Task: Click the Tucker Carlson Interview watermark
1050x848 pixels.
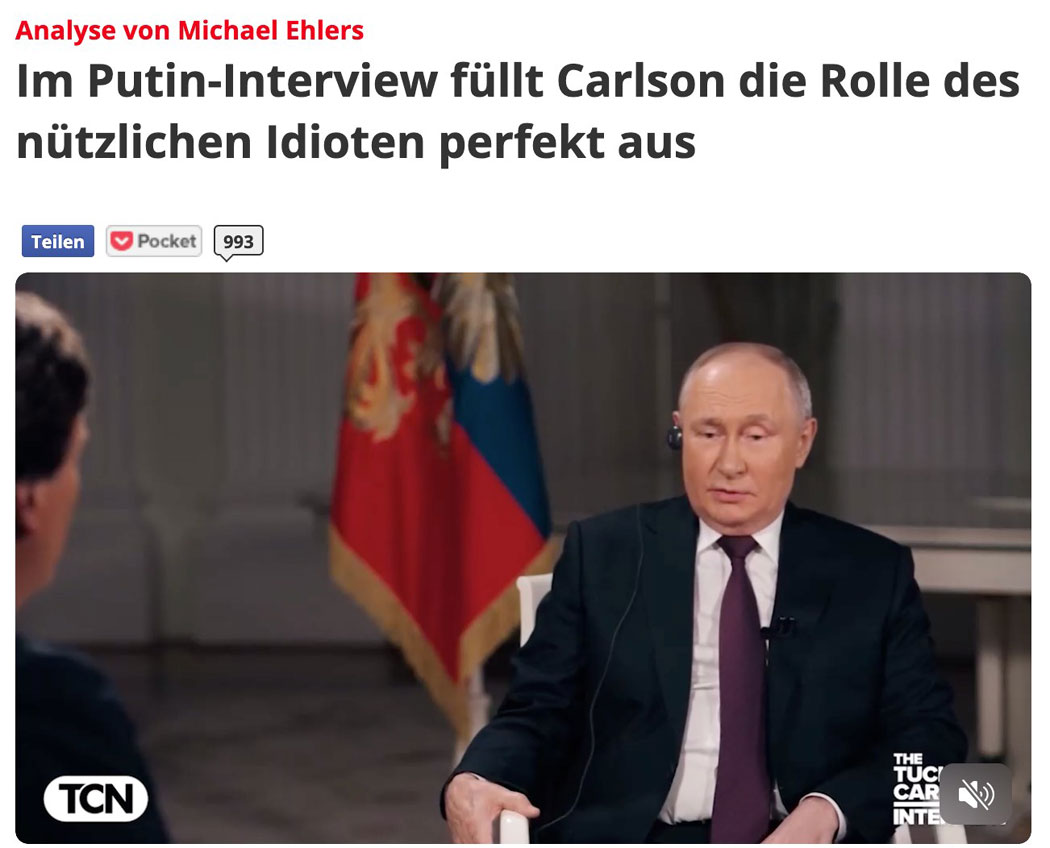Action: 917,789
